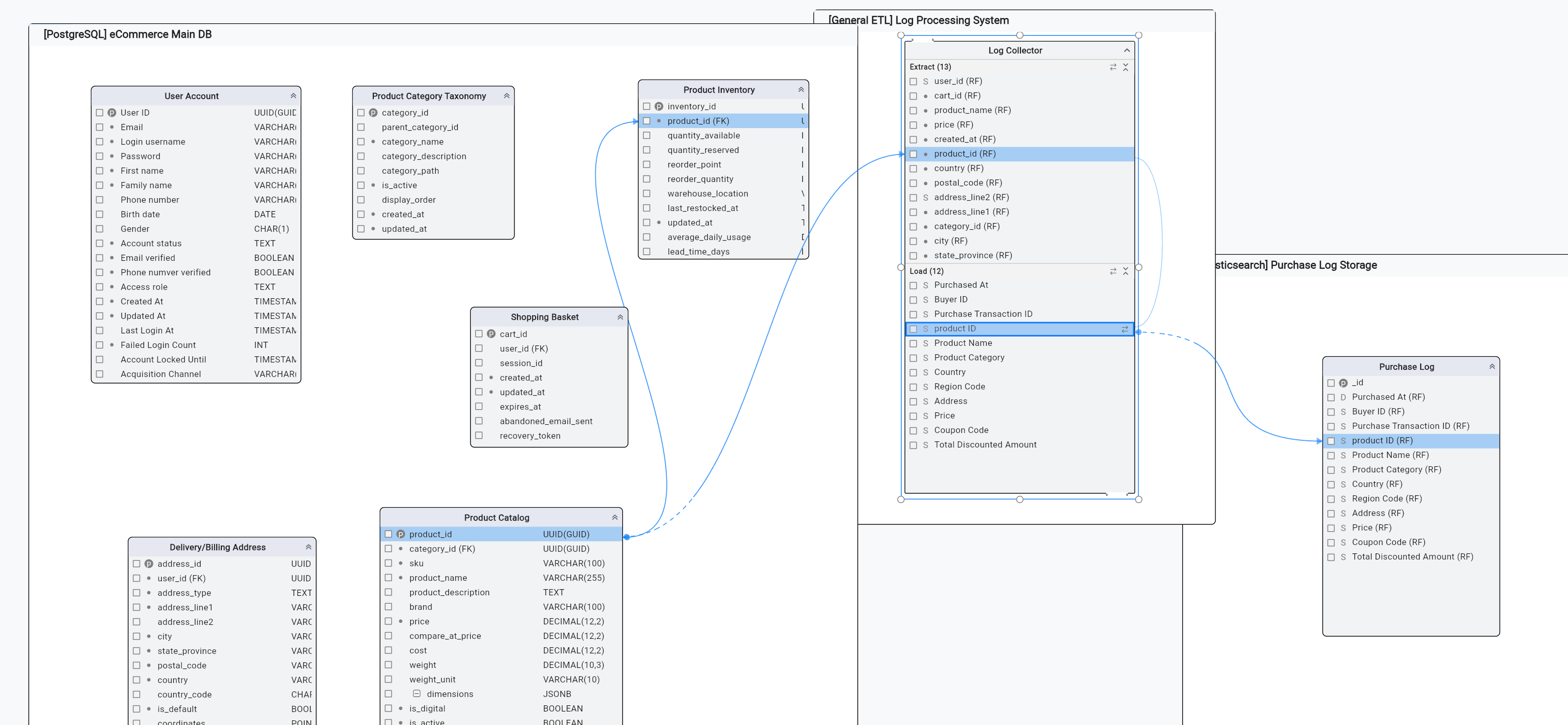This screenshot has width=1568, height=725.
Task: Click the primary key icon beside product_id in Product Catalog
Action: tap(400, 534)
